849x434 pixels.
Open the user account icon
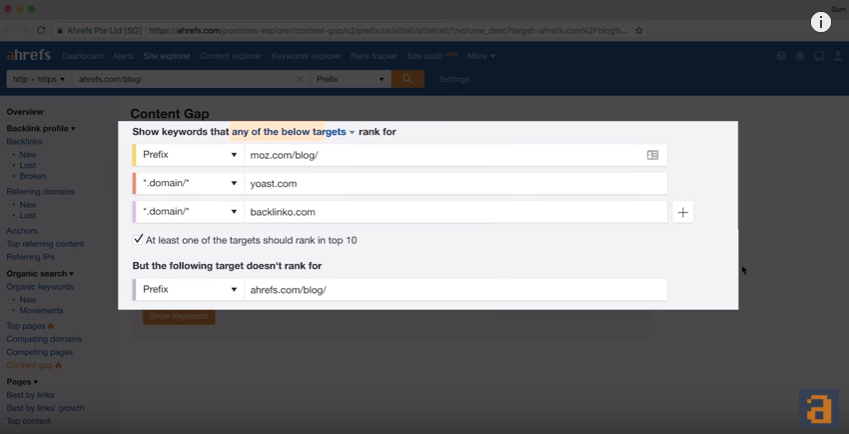(838, 56)
